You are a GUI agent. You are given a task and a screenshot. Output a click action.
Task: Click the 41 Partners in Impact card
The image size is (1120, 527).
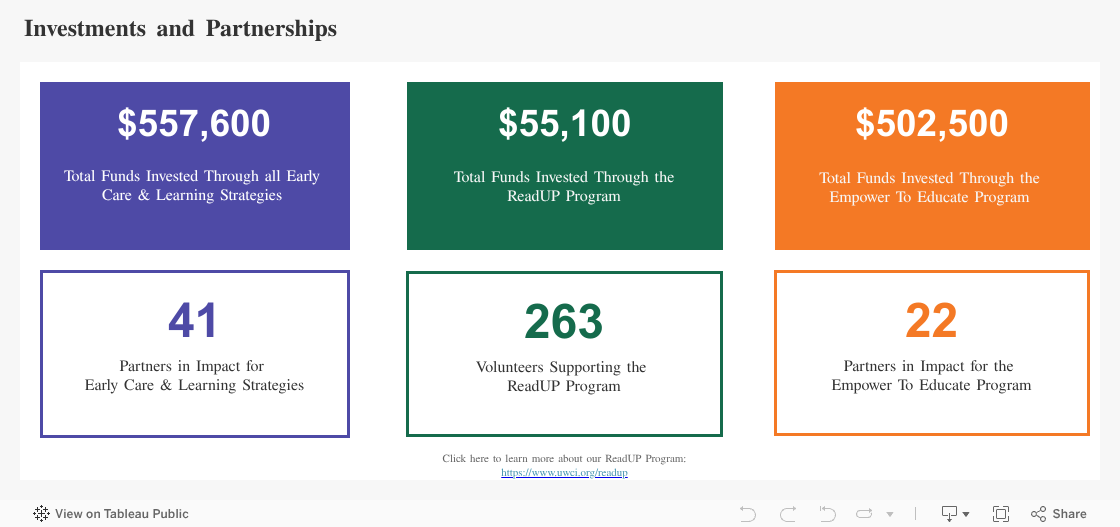(194, 353)
